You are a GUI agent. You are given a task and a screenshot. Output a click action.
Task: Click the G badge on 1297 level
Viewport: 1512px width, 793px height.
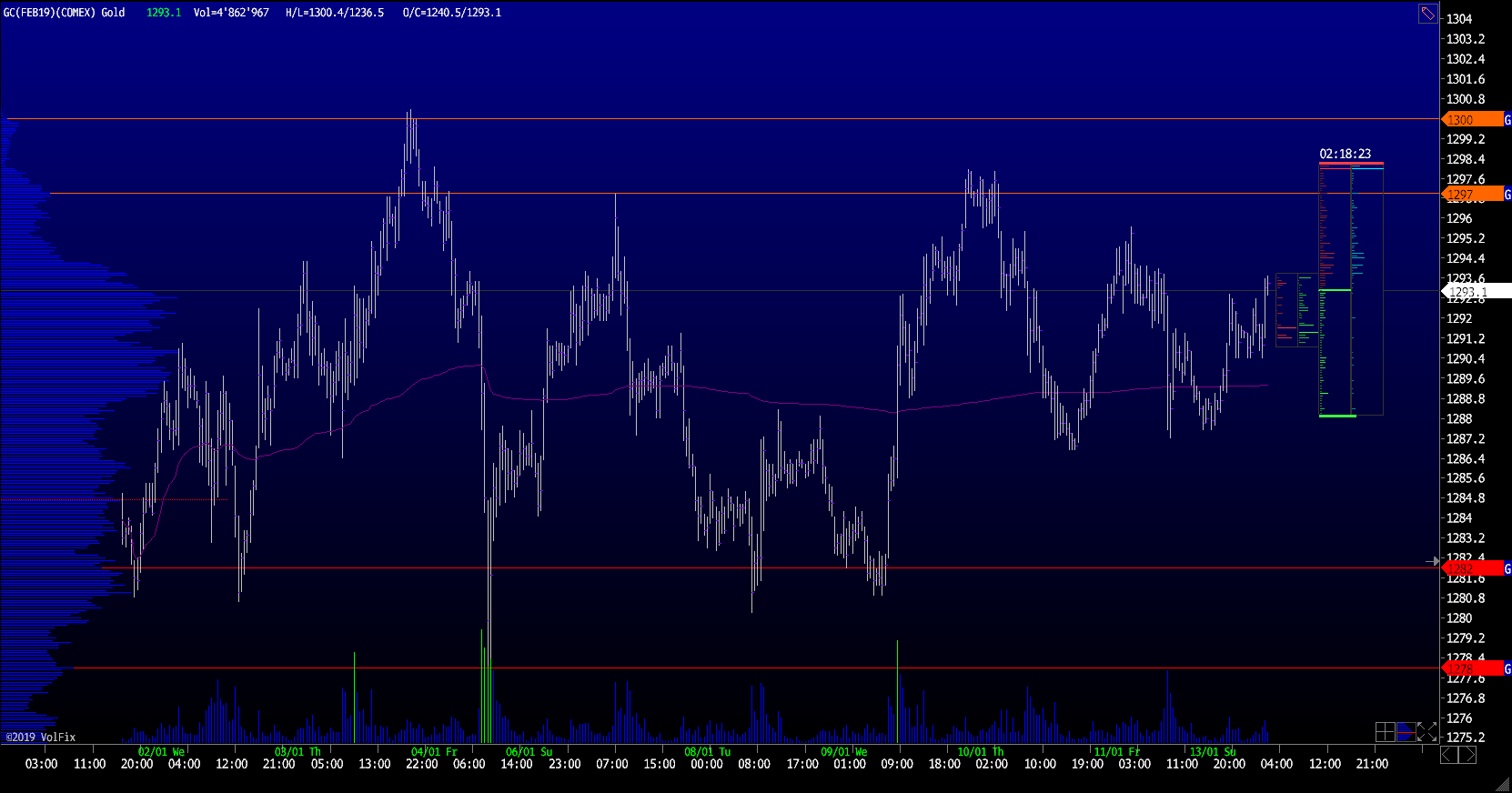coord(1507,195)
